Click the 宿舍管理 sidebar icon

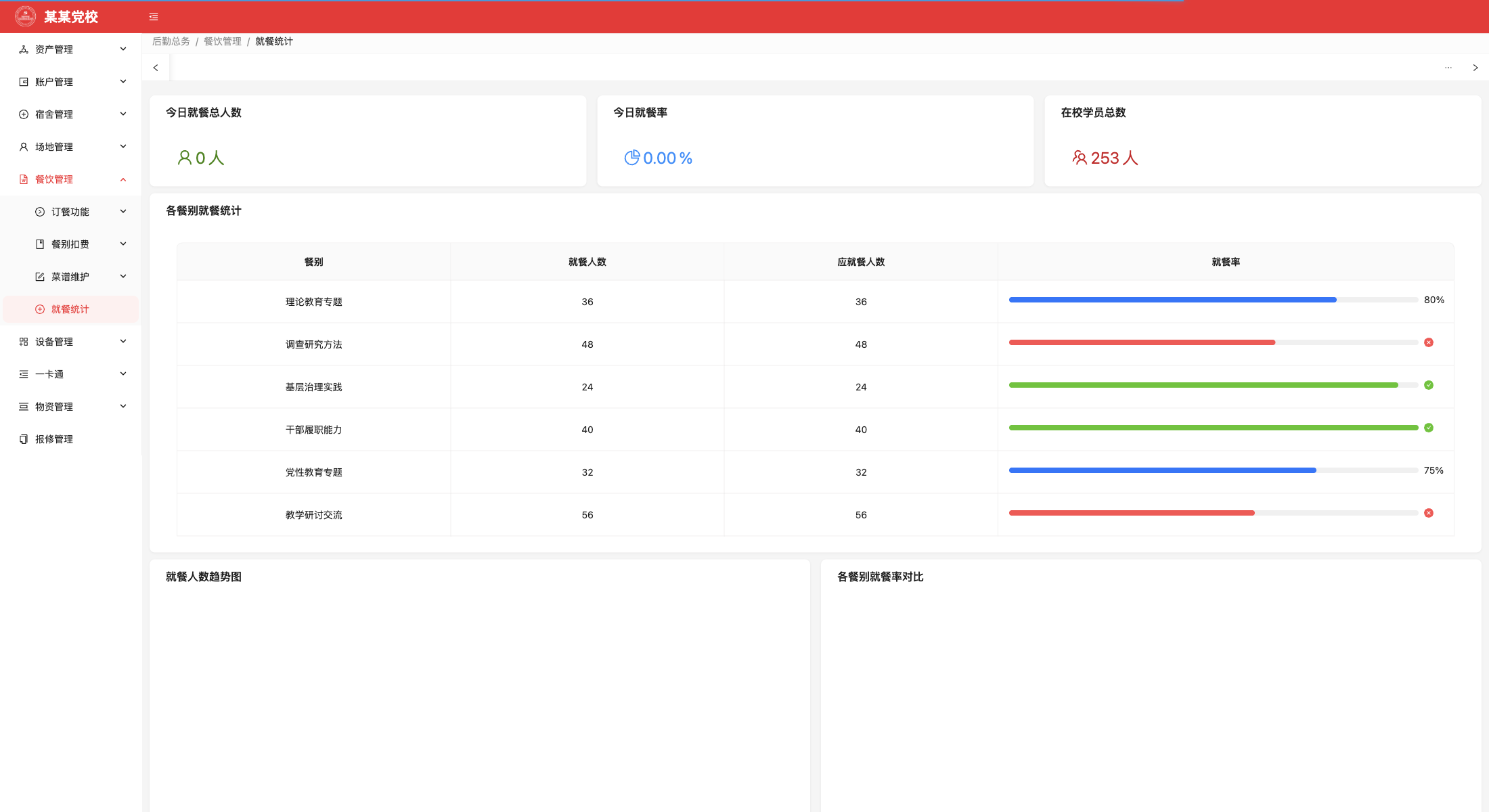click(x=24, y=114)
